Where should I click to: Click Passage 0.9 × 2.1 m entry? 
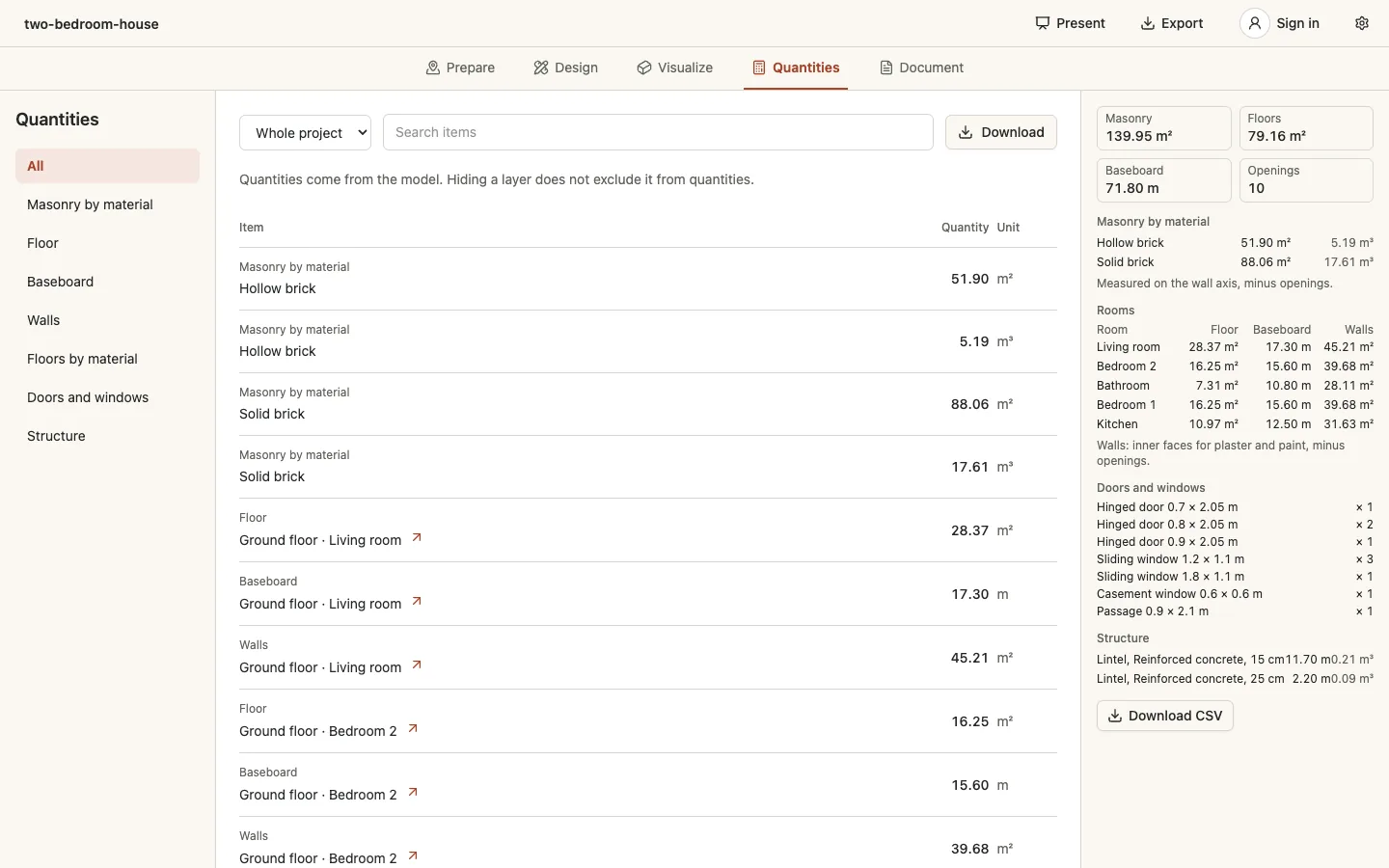[x=1235, y=611]
